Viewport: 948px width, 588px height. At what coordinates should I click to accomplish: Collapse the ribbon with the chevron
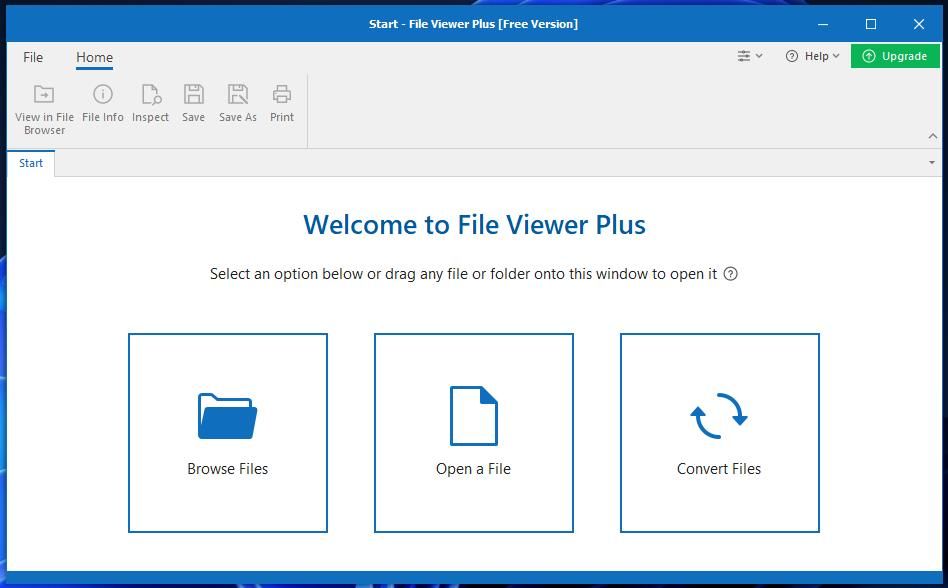(933, 135)
